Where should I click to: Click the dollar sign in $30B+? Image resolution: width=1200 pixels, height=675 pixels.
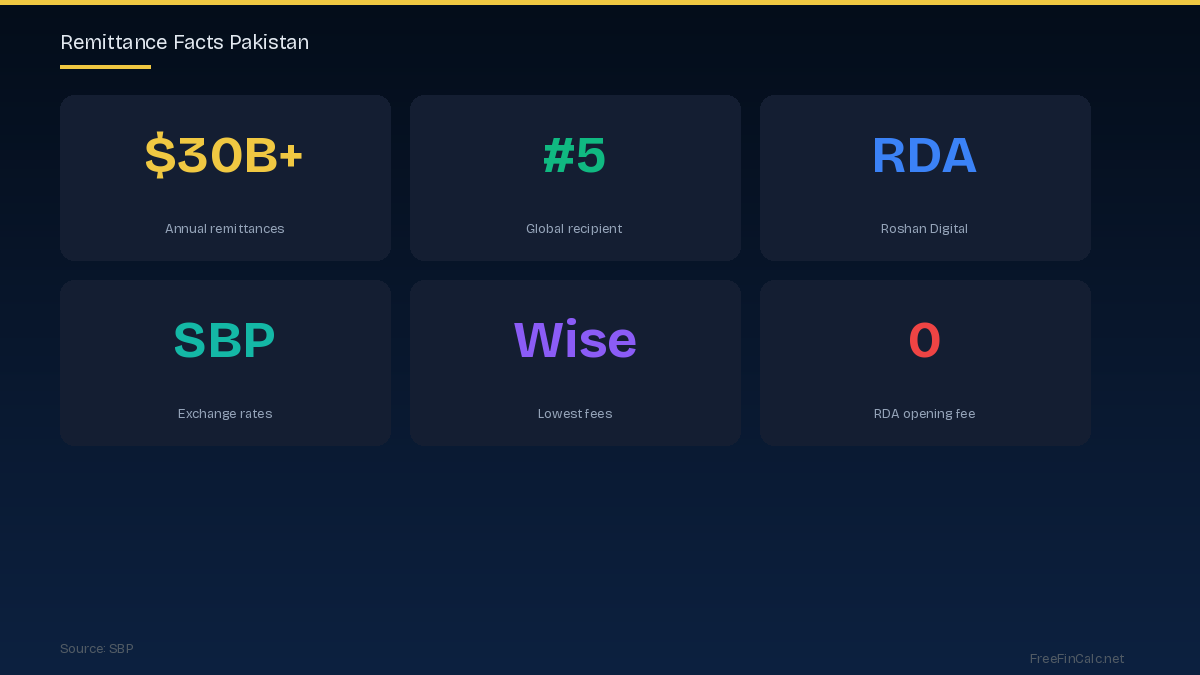[x=160, y=156]
